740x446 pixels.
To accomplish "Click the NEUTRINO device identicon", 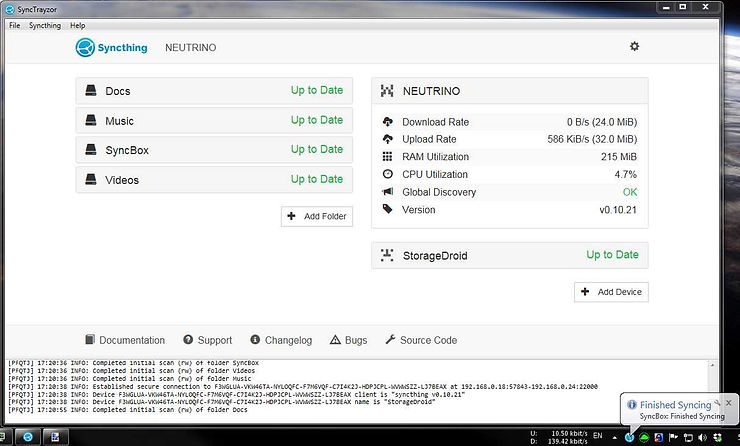I will coord(387,91).
